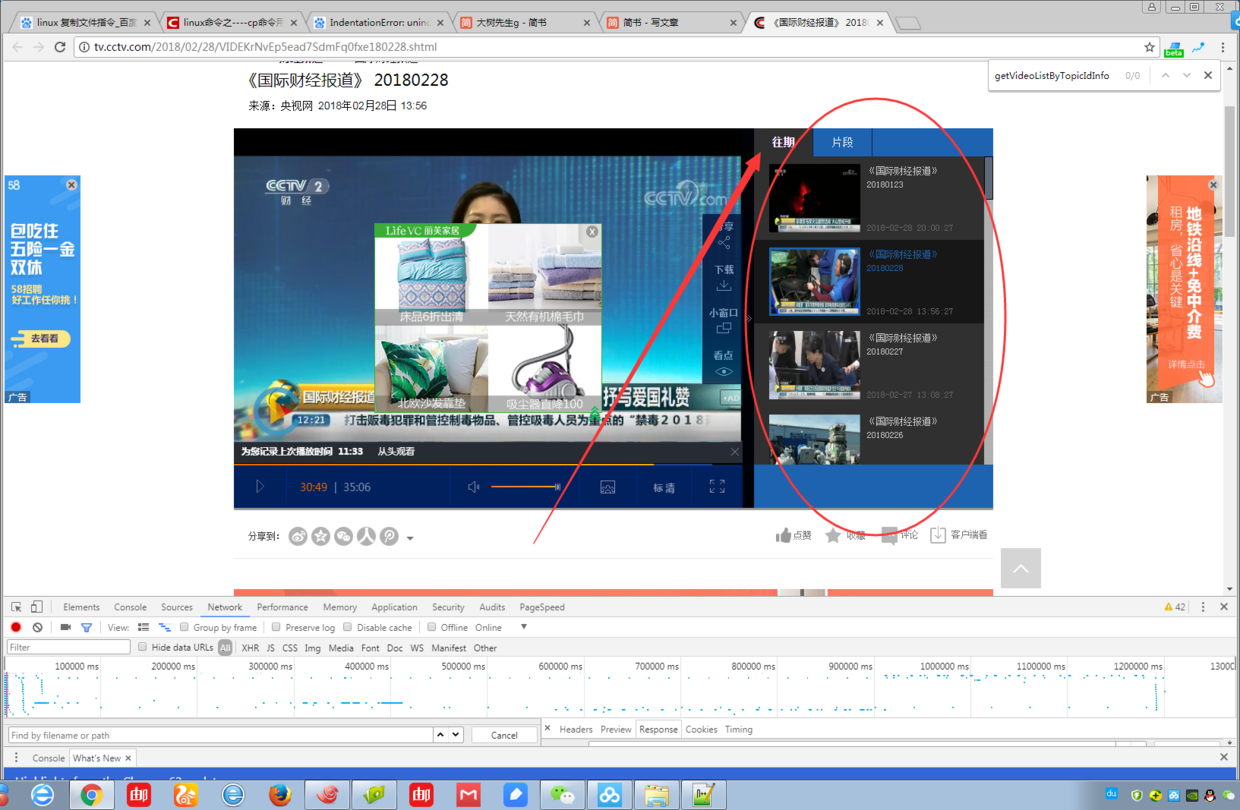Stop recording network log (red dot)

(16, 627)
